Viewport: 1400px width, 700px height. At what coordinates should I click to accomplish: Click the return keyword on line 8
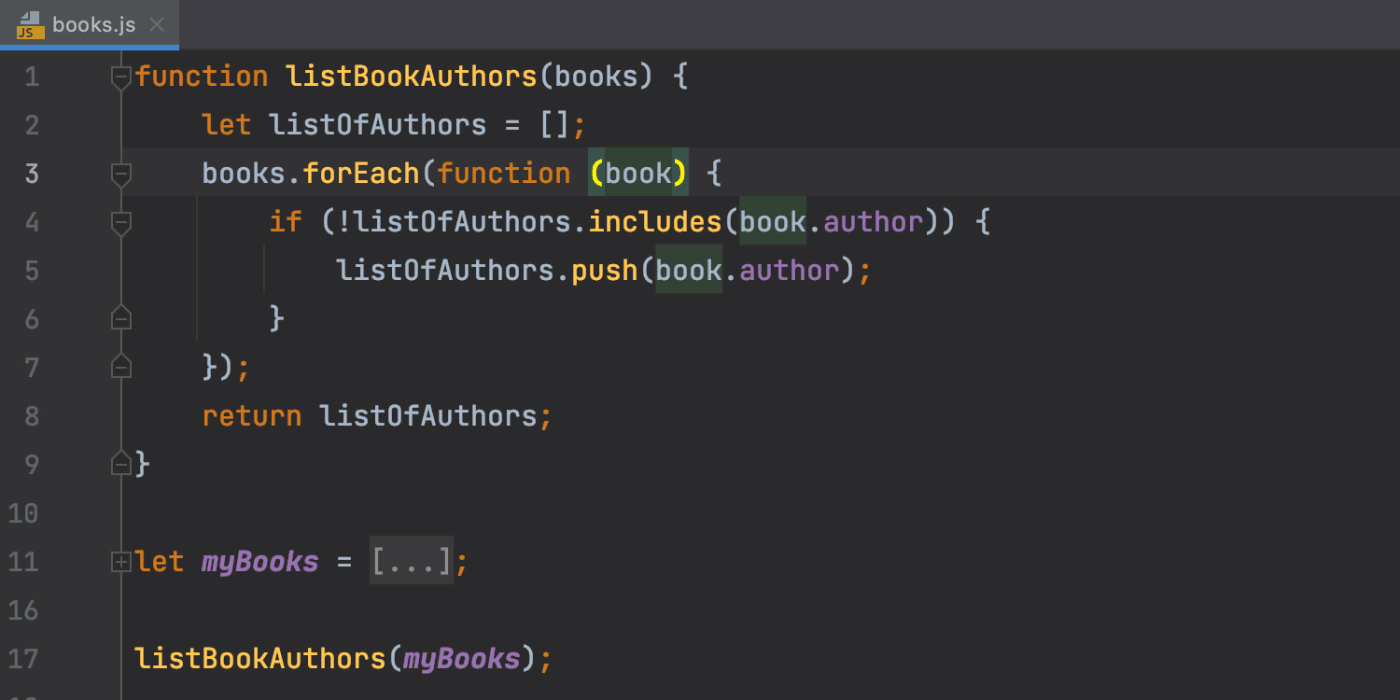(252, 416)
